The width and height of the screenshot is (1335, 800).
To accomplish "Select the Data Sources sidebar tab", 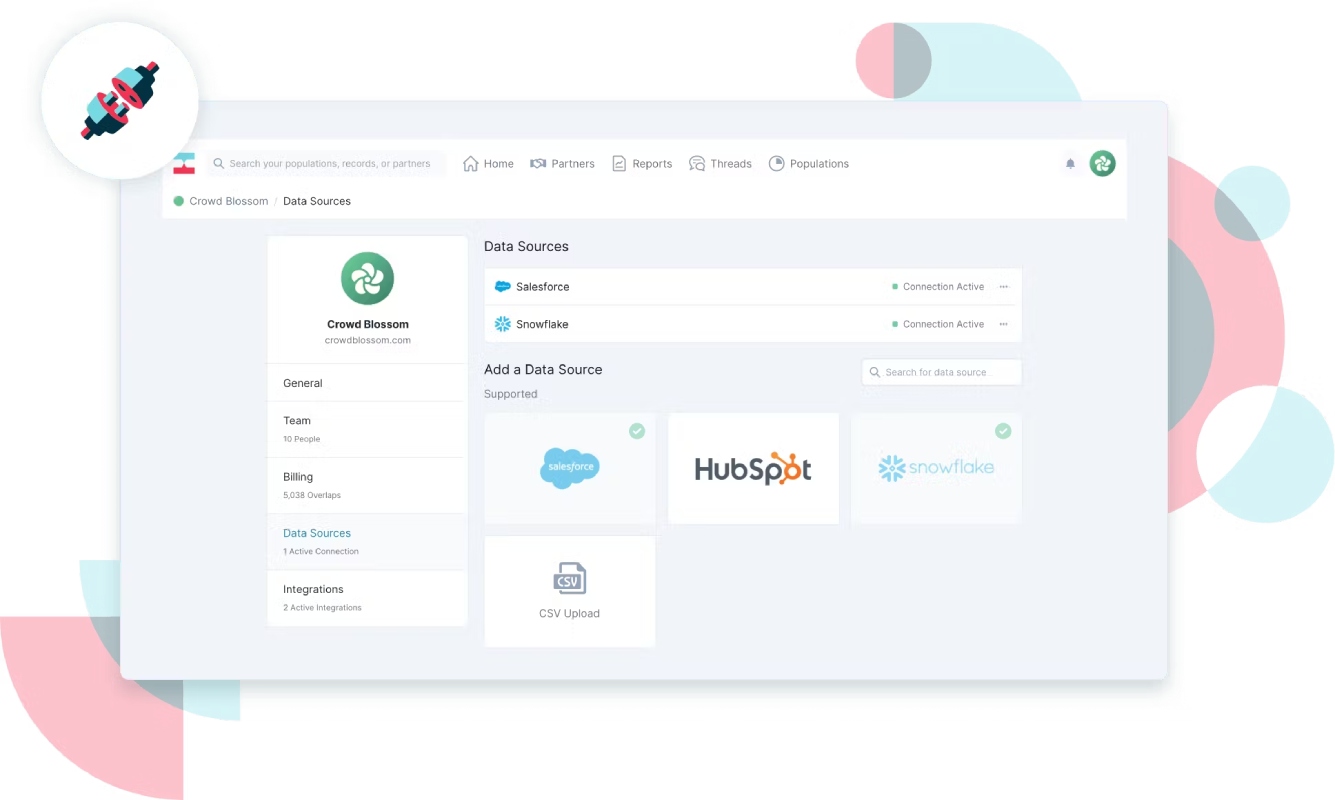I will click(367, 541).
